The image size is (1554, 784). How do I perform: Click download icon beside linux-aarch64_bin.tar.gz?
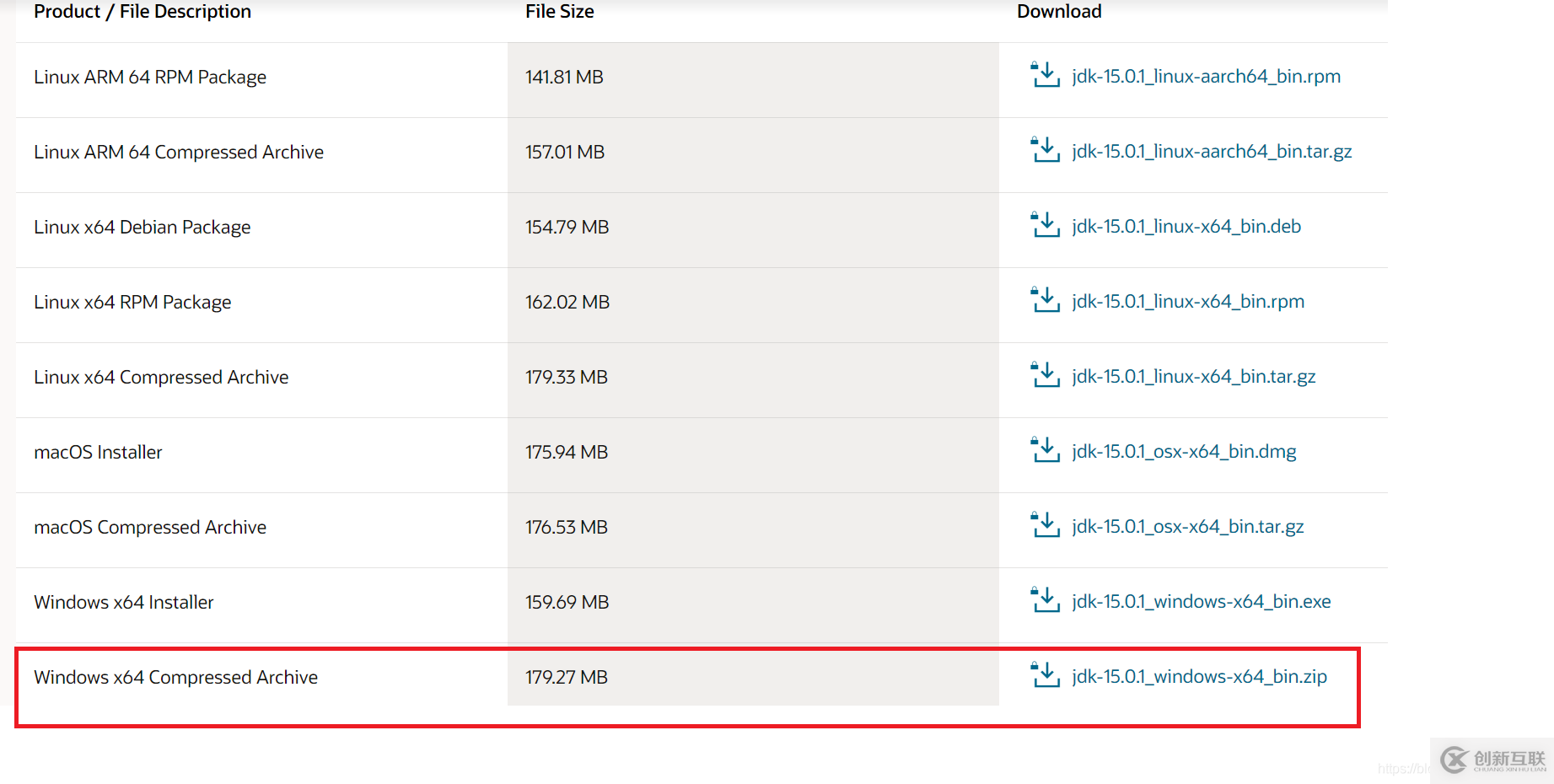[x=1045, y=149]
